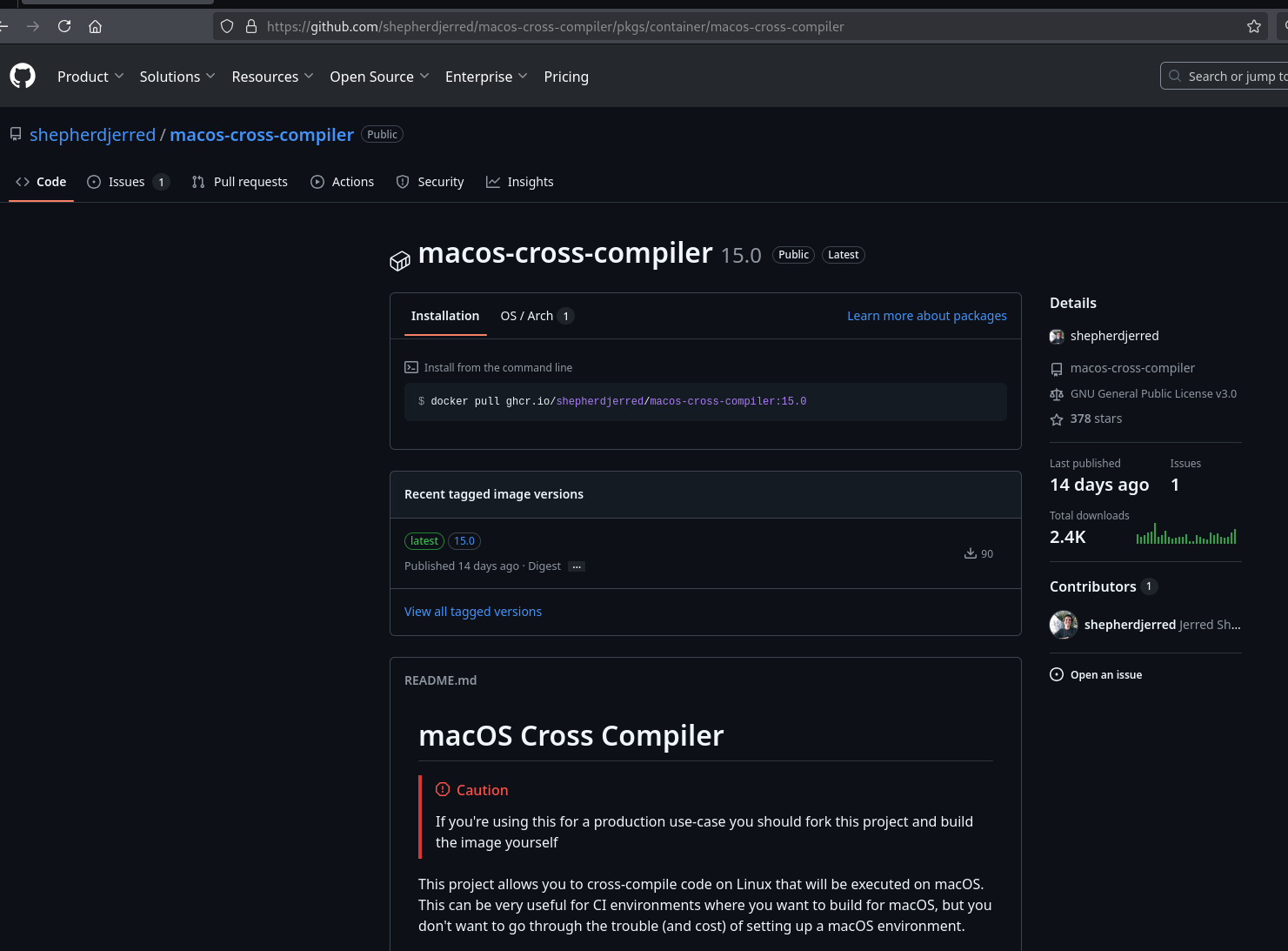Select the Installation tab
Screen dimensions: 1288x951
(445, 316)
